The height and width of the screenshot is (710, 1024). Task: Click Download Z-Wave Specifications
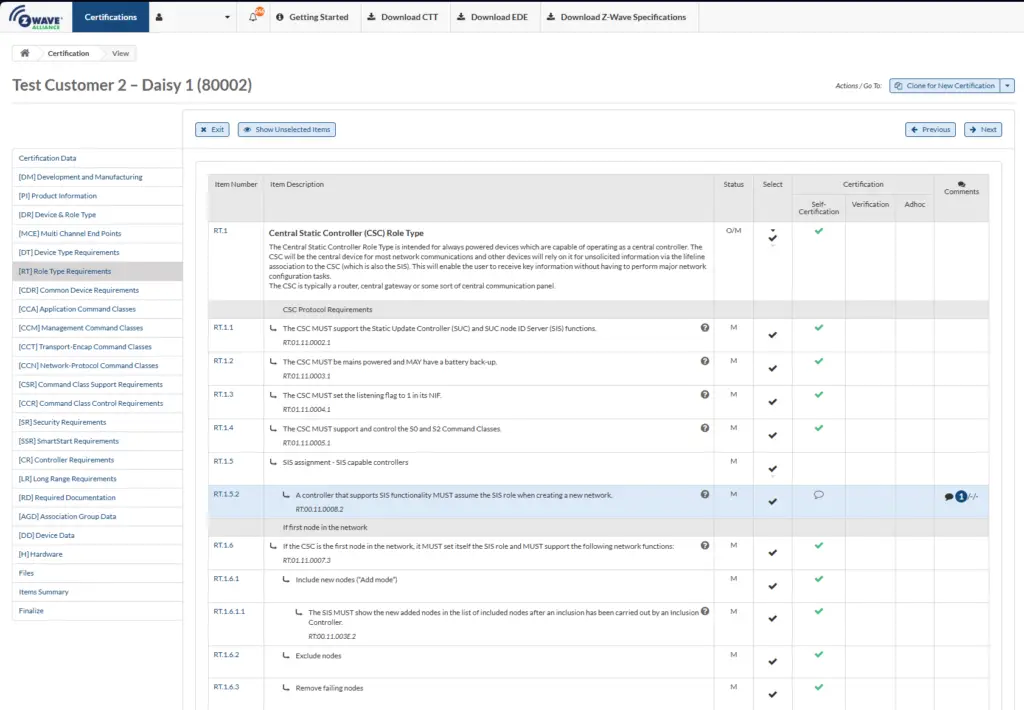point(616,17)
